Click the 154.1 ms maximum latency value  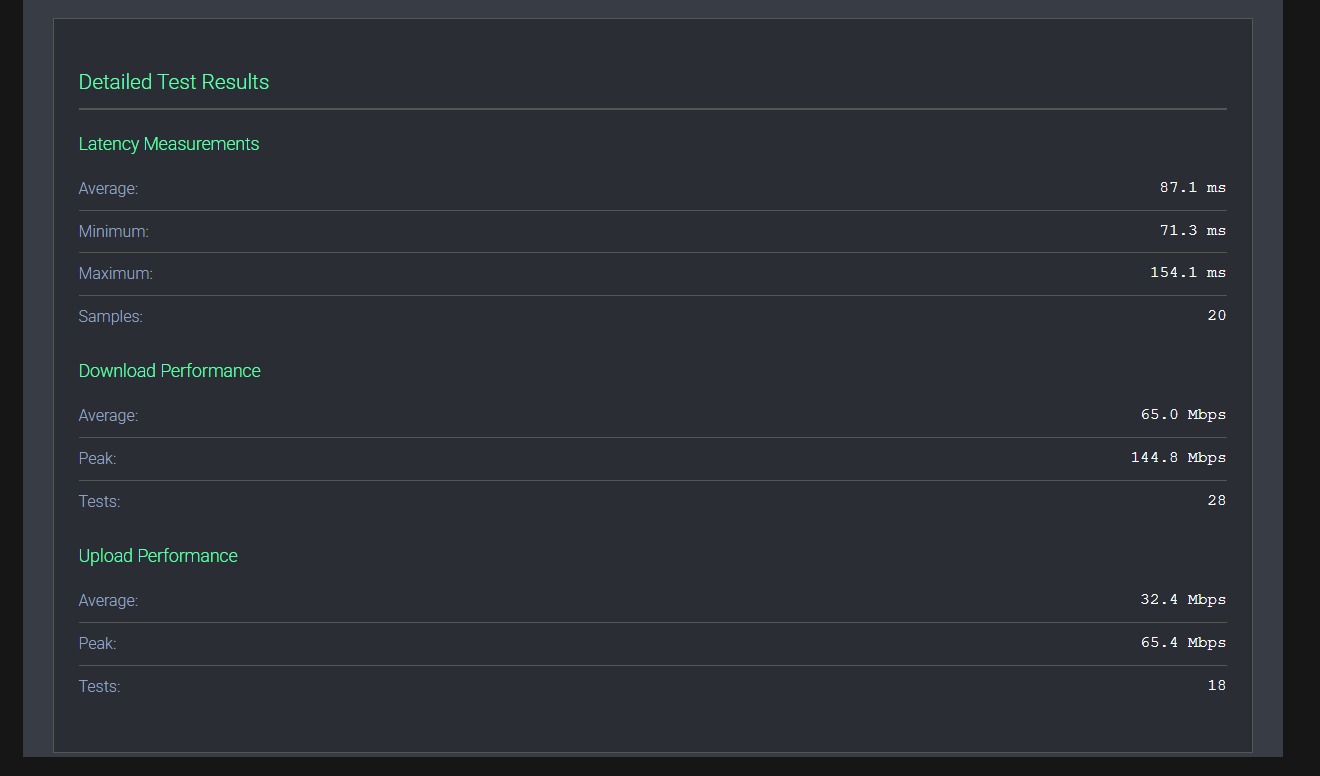1188,273
